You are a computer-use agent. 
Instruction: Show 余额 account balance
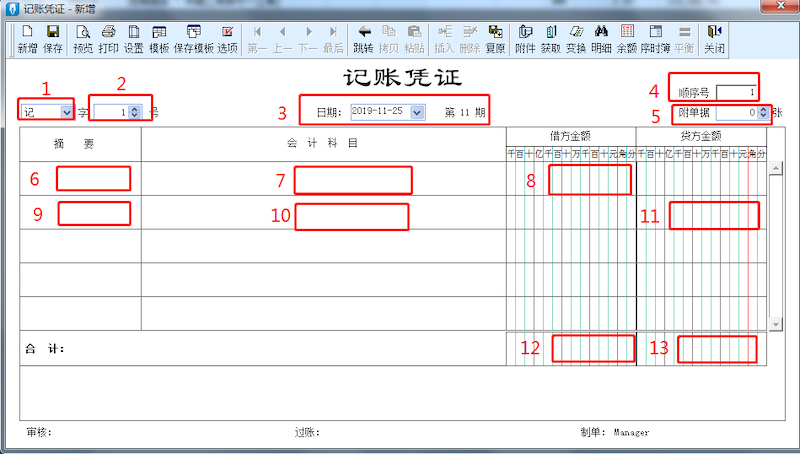tap(627, 39)
